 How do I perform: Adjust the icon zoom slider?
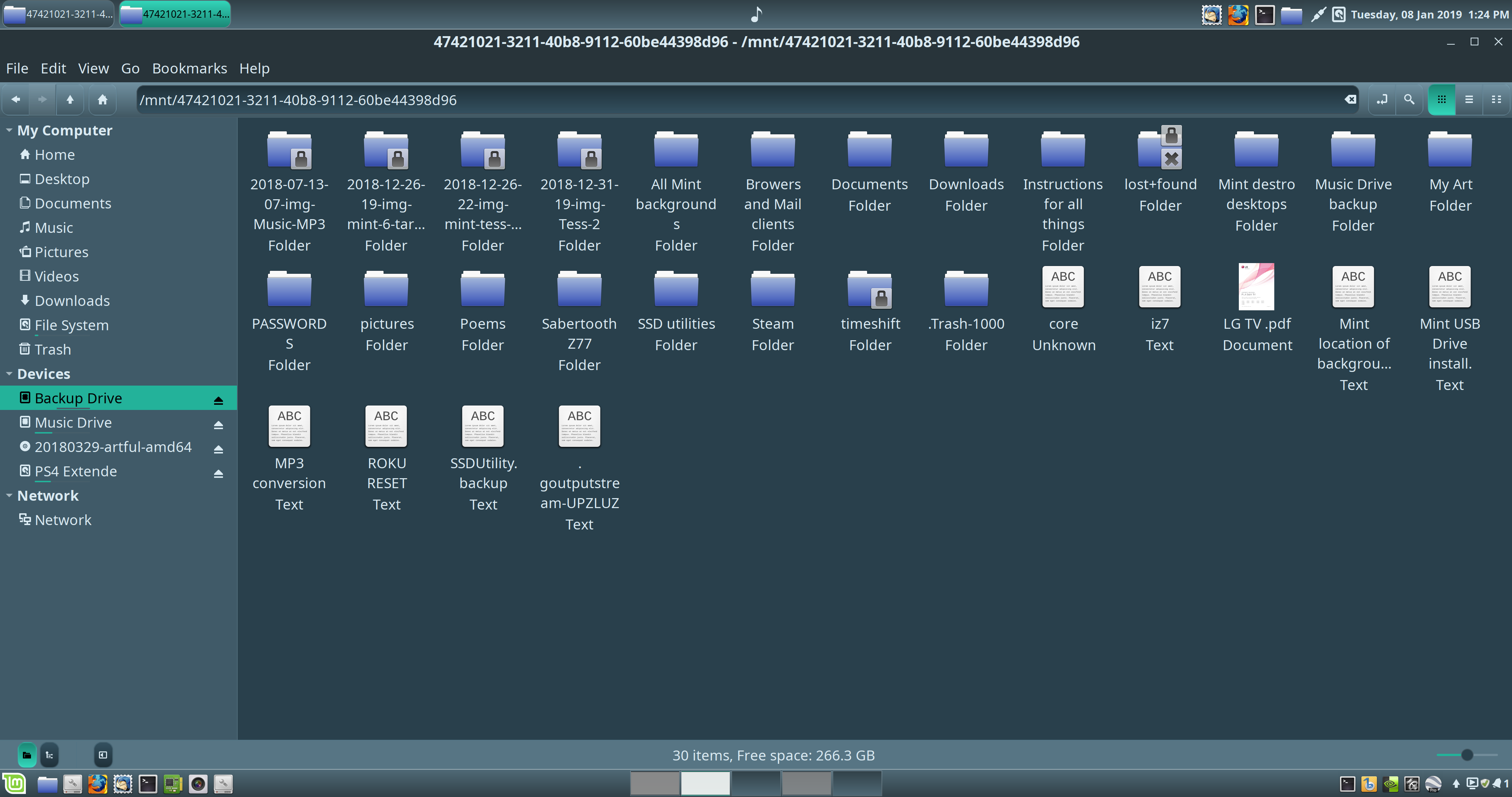tap(1467, 755)
